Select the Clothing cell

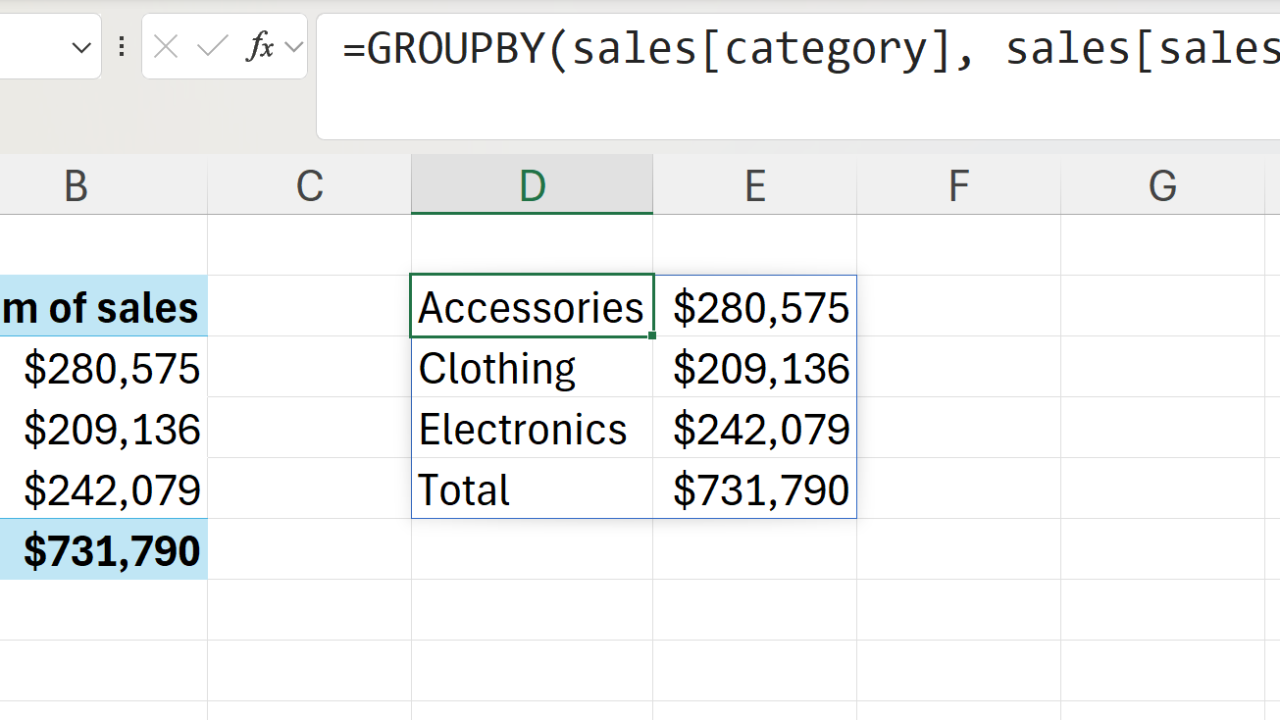531,368
